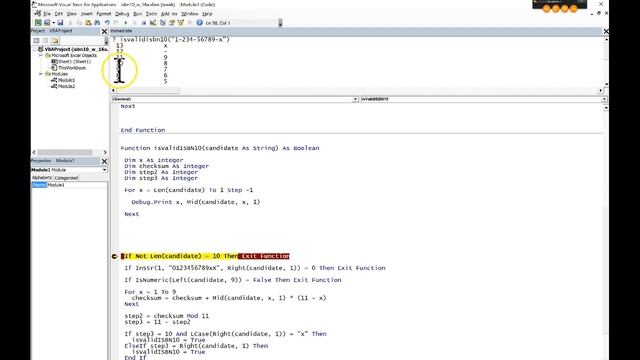Toggle the Design Mode toolbar icon
Viewport: 640px width, 360px height.
point(153,23)
